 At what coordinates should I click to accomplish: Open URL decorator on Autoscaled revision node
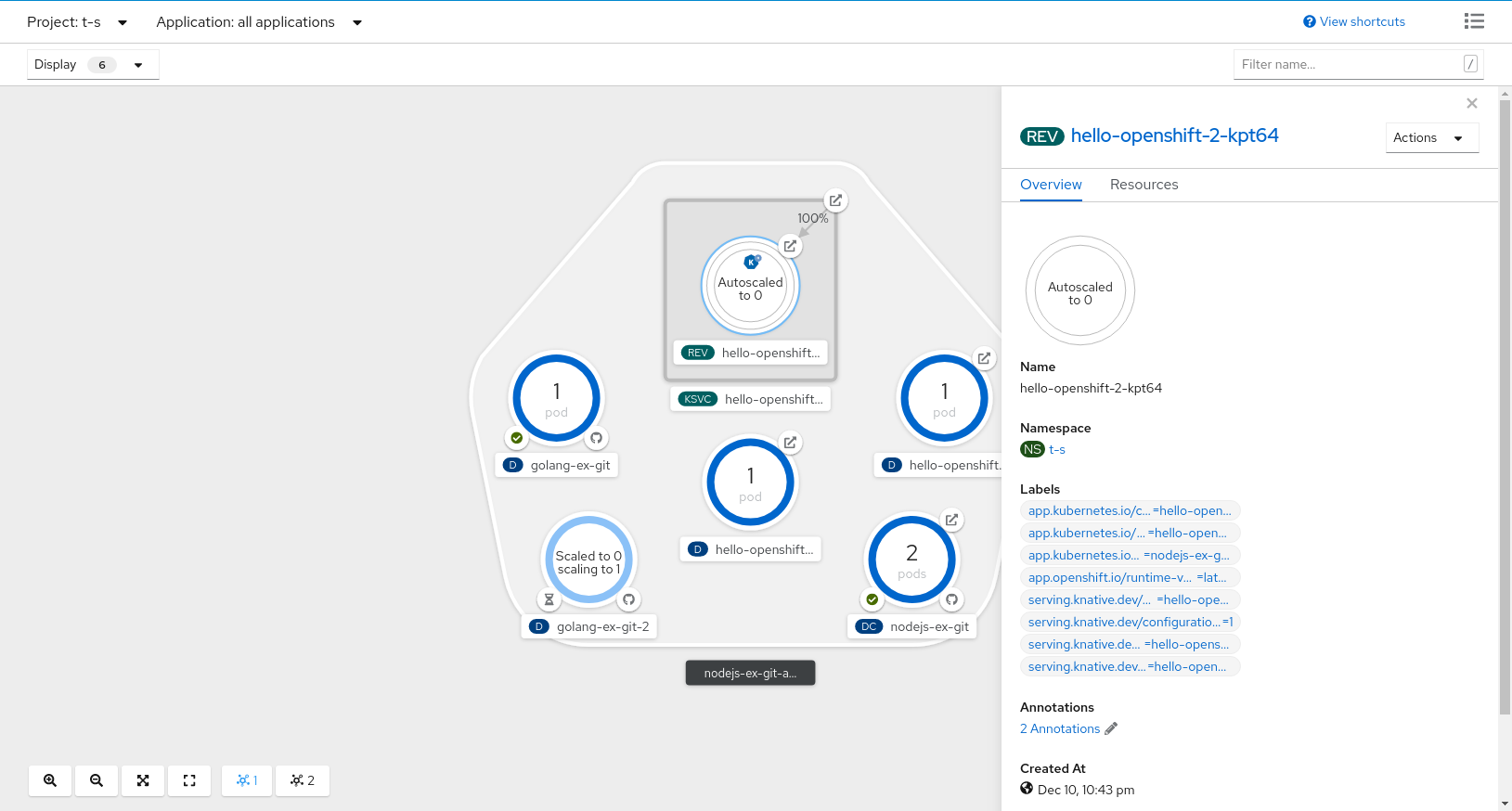pos(790,246)
